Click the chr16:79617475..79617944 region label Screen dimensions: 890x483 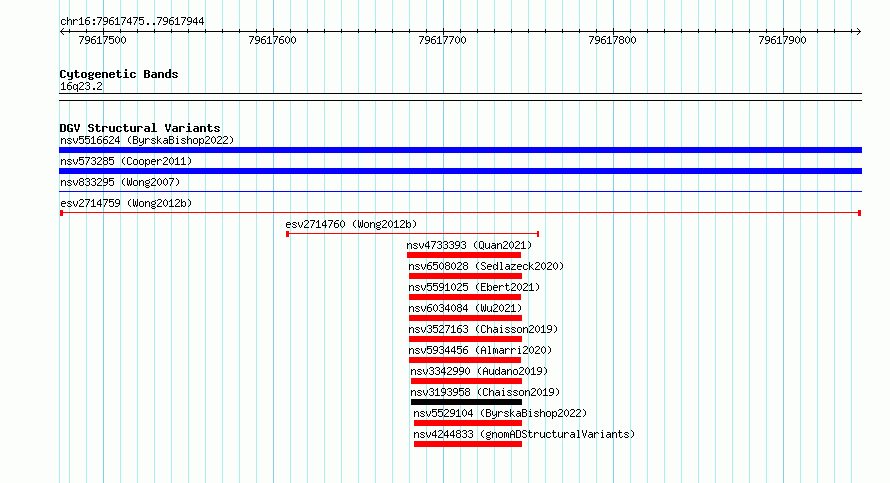point(132,21)
